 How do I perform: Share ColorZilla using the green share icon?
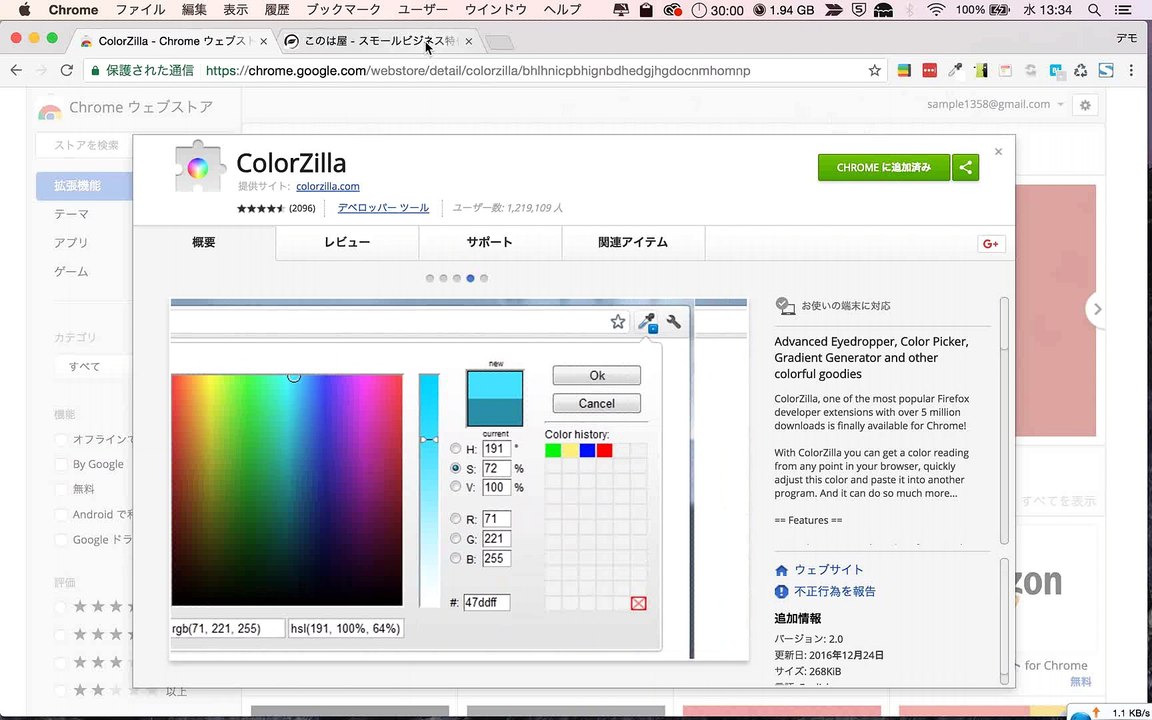tap(965, 168)
